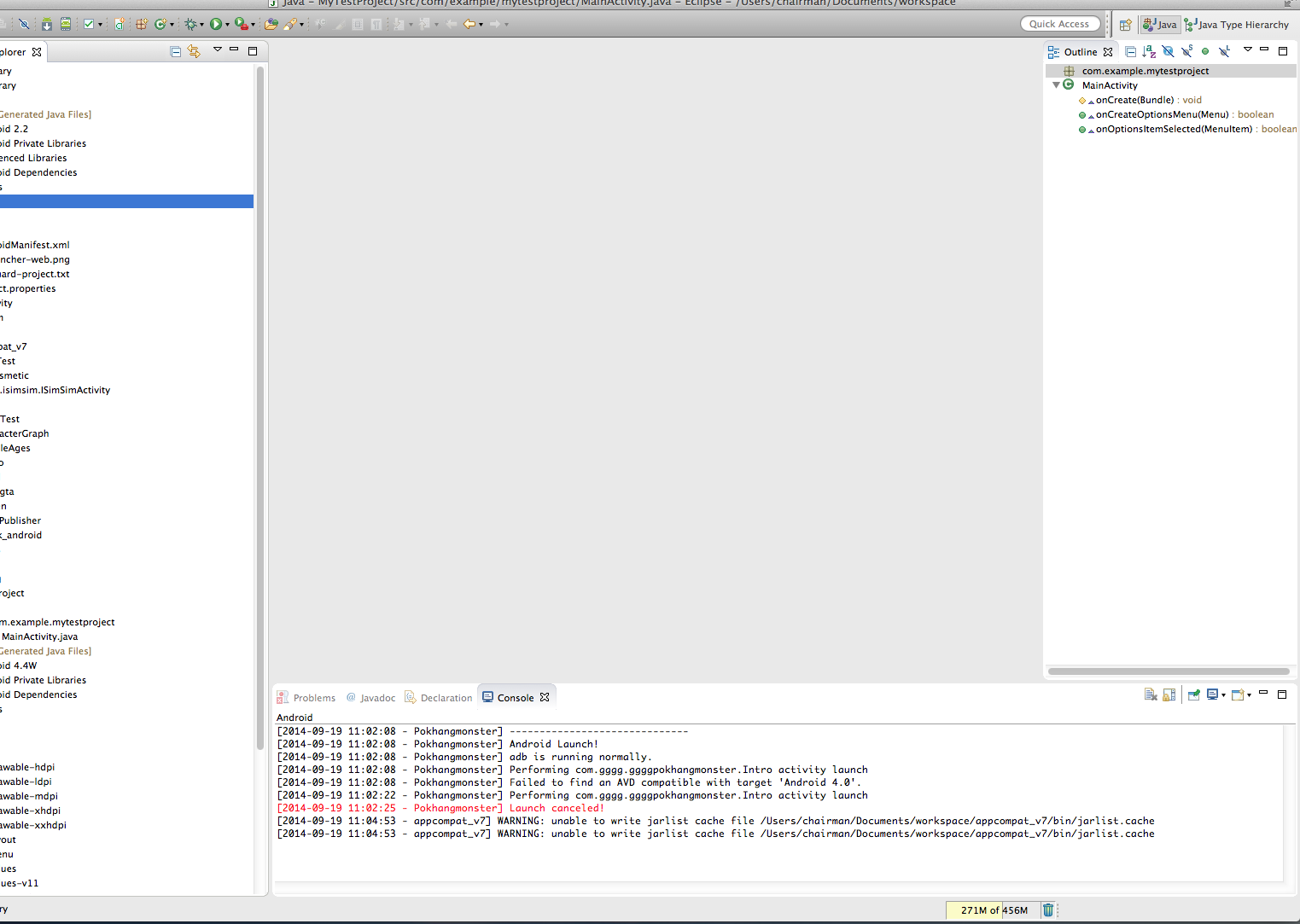Image resolution: width=1300 pixels, height=924 pixels.
Task: Click the green Run button
Action: click(x=216, y=24)
